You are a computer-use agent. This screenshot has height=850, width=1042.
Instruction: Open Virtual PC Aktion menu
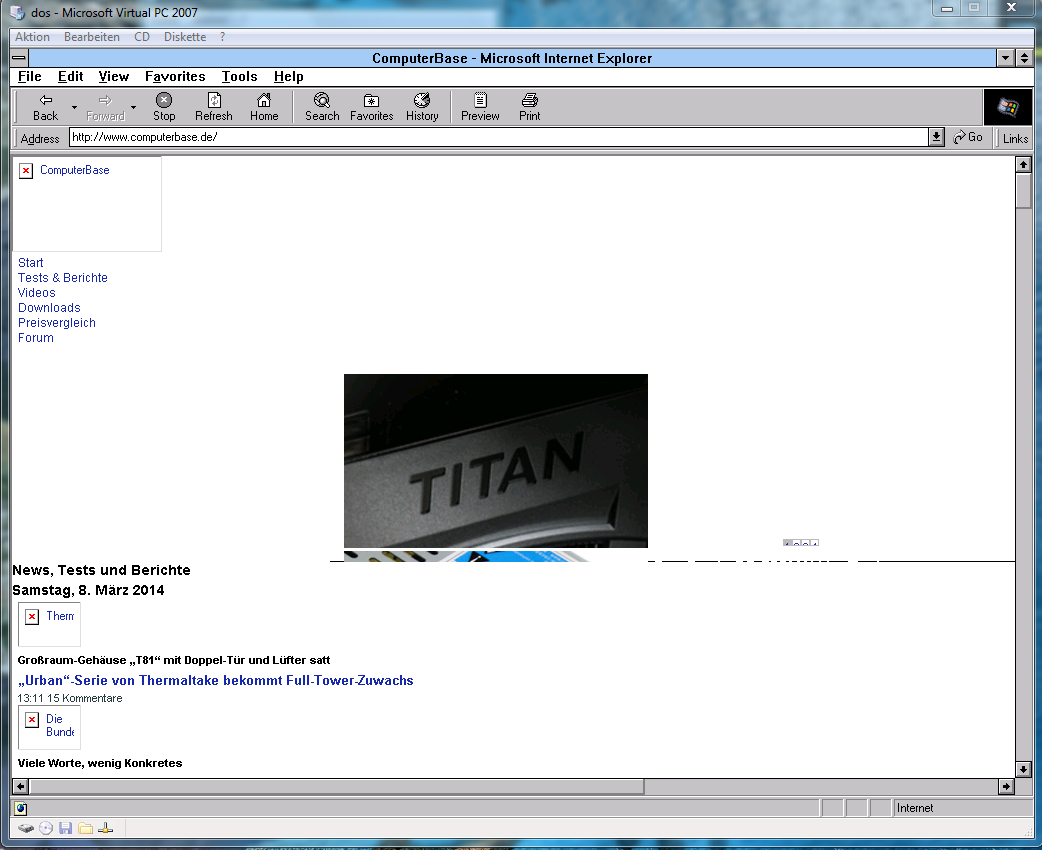pos(32,37)
